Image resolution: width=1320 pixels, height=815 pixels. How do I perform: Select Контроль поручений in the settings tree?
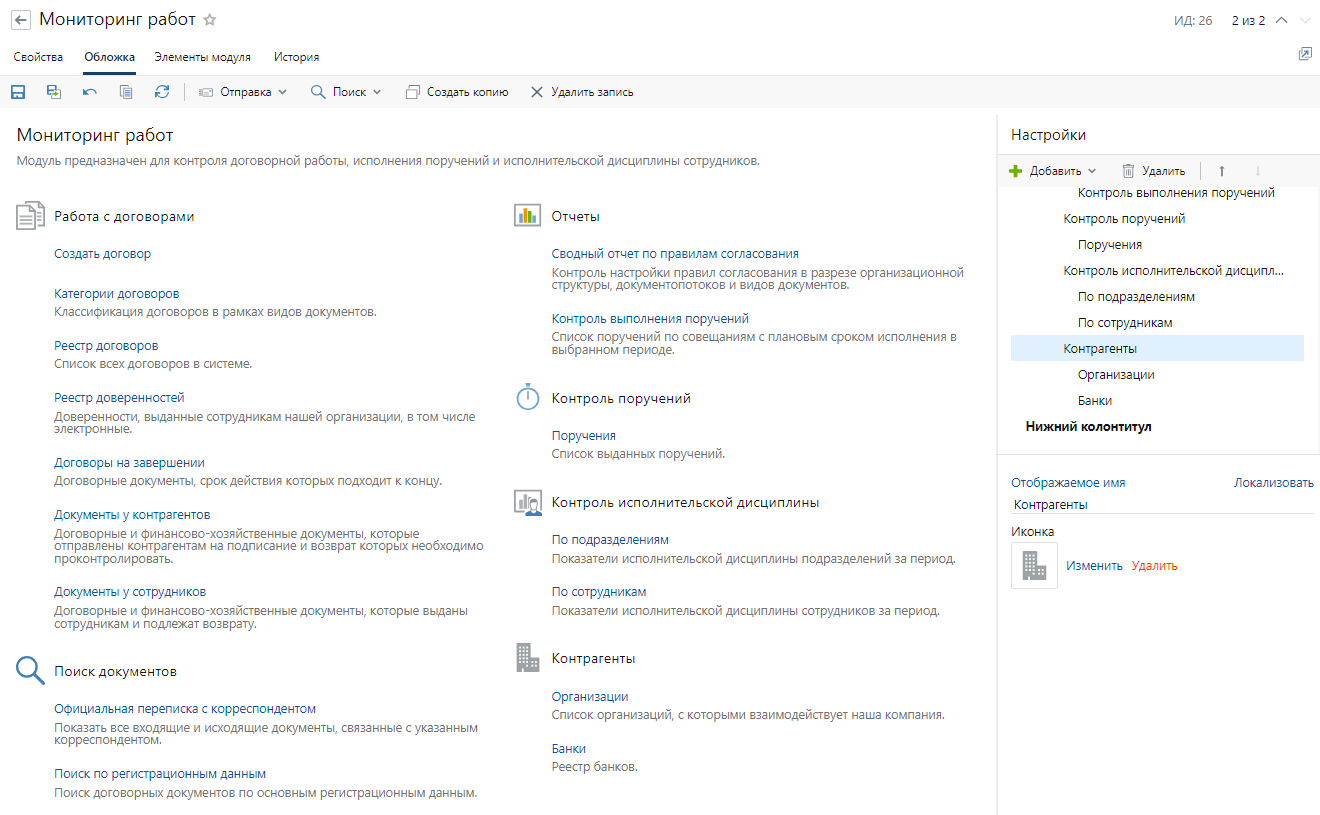point(1124,219)
